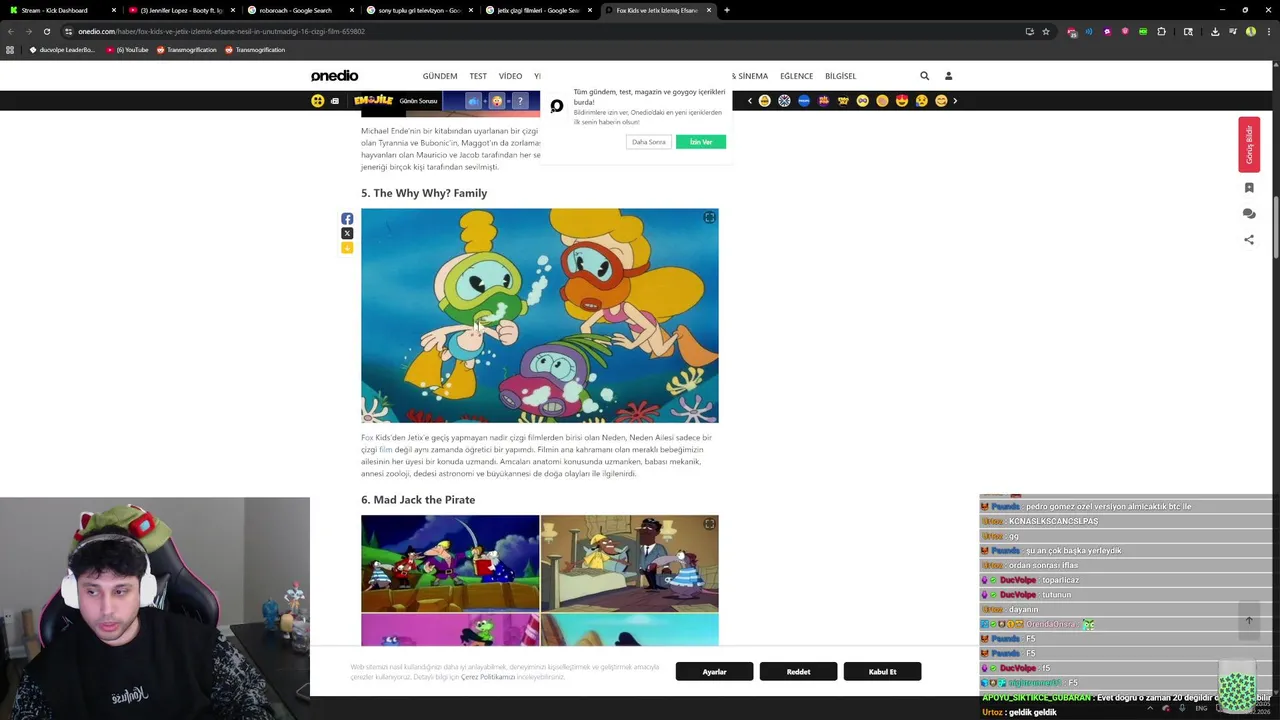Click the Onedio logo
This screenshot has height=720, width=1280.
(x=334, y=76)
